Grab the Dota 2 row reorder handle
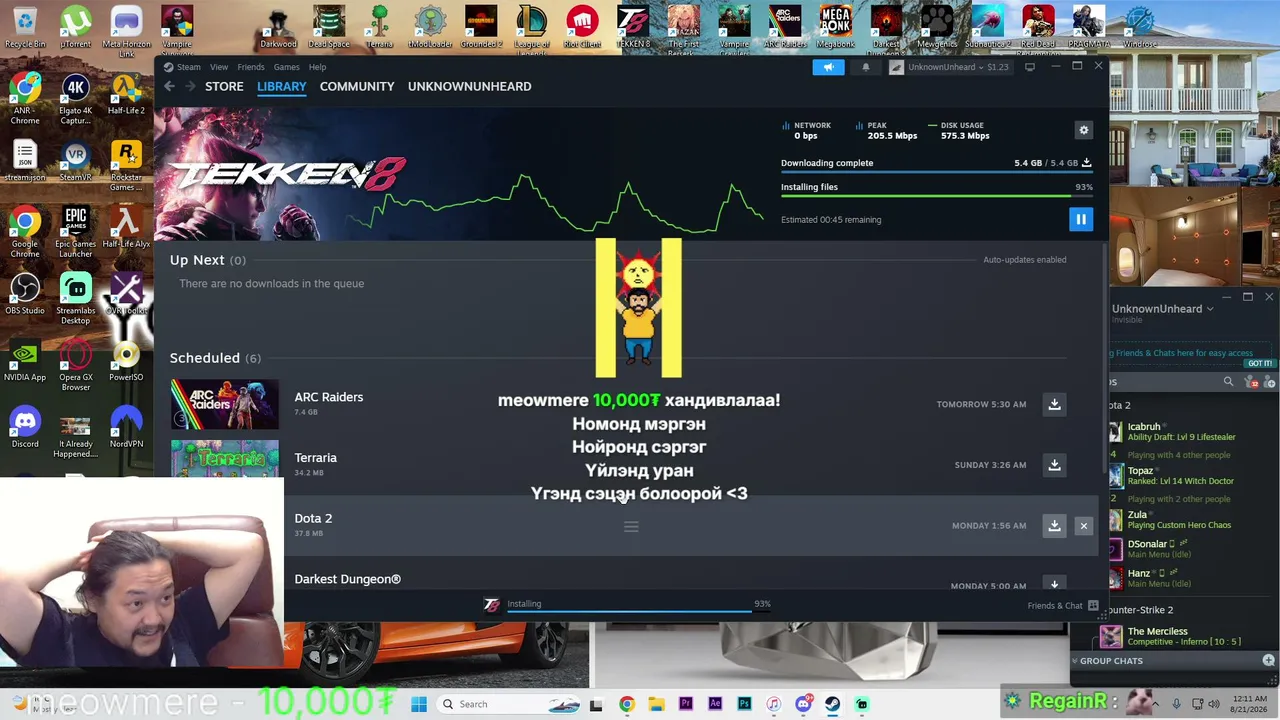This screenshot has width=1280, height=720. pos(631,526)
